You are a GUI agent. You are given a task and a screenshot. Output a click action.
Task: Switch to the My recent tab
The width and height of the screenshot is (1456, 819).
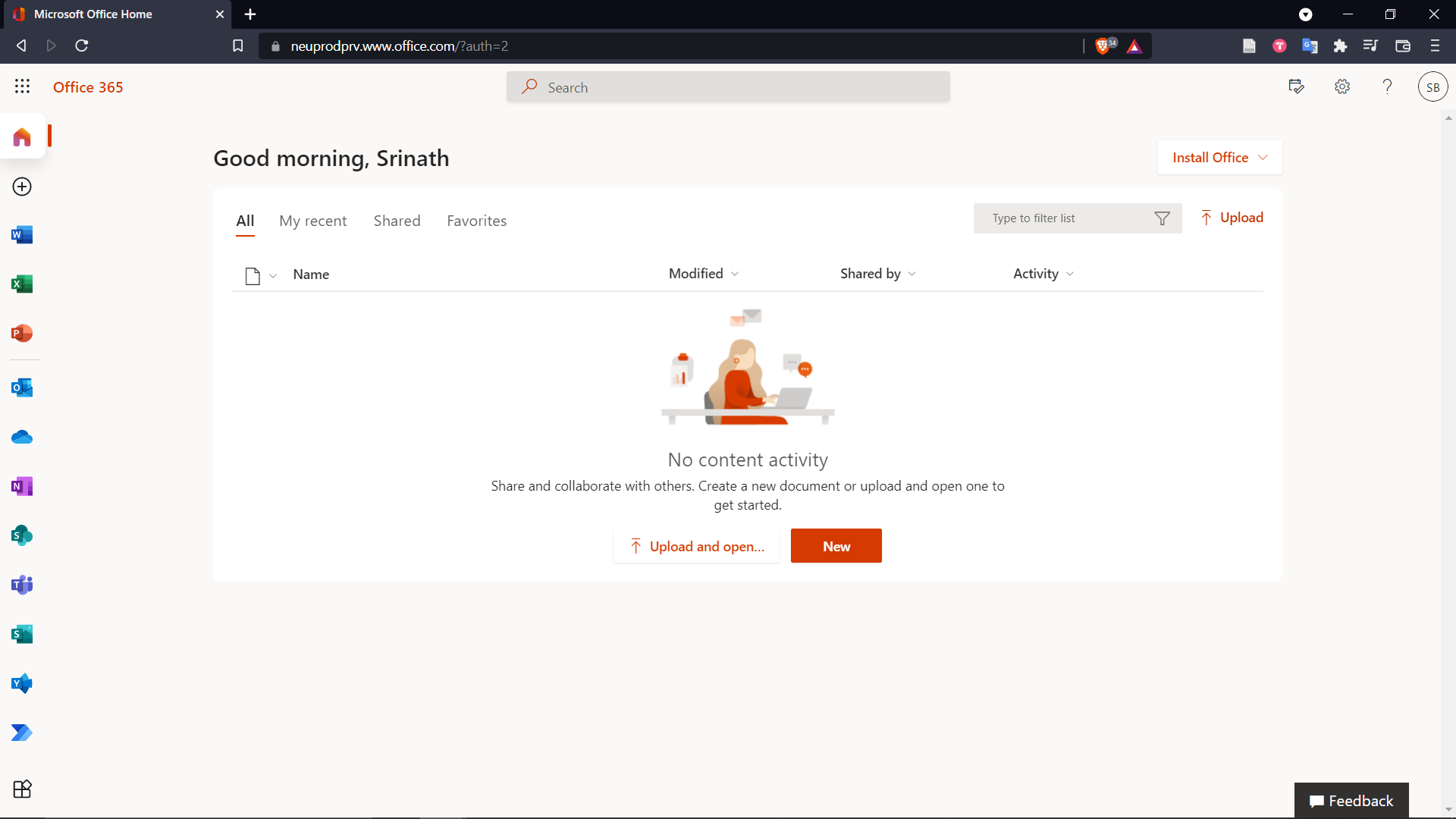[312, 221]
